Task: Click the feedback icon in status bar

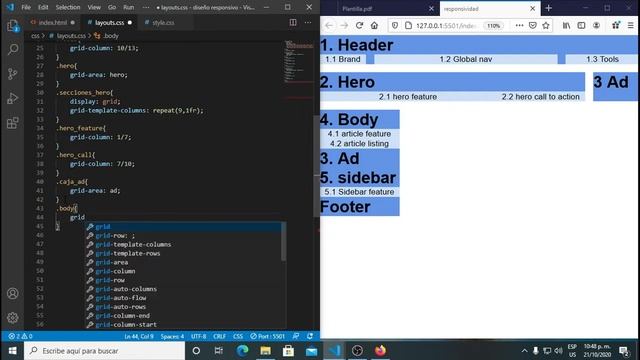Action: [x=296, y=336]
